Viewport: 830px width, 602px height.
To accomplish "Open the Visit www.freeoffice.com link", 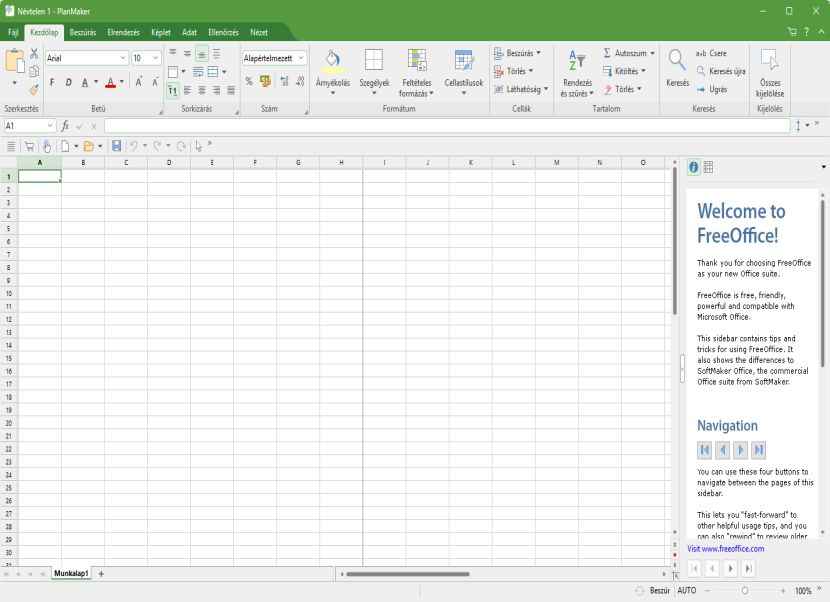I will tap(726, 549).
